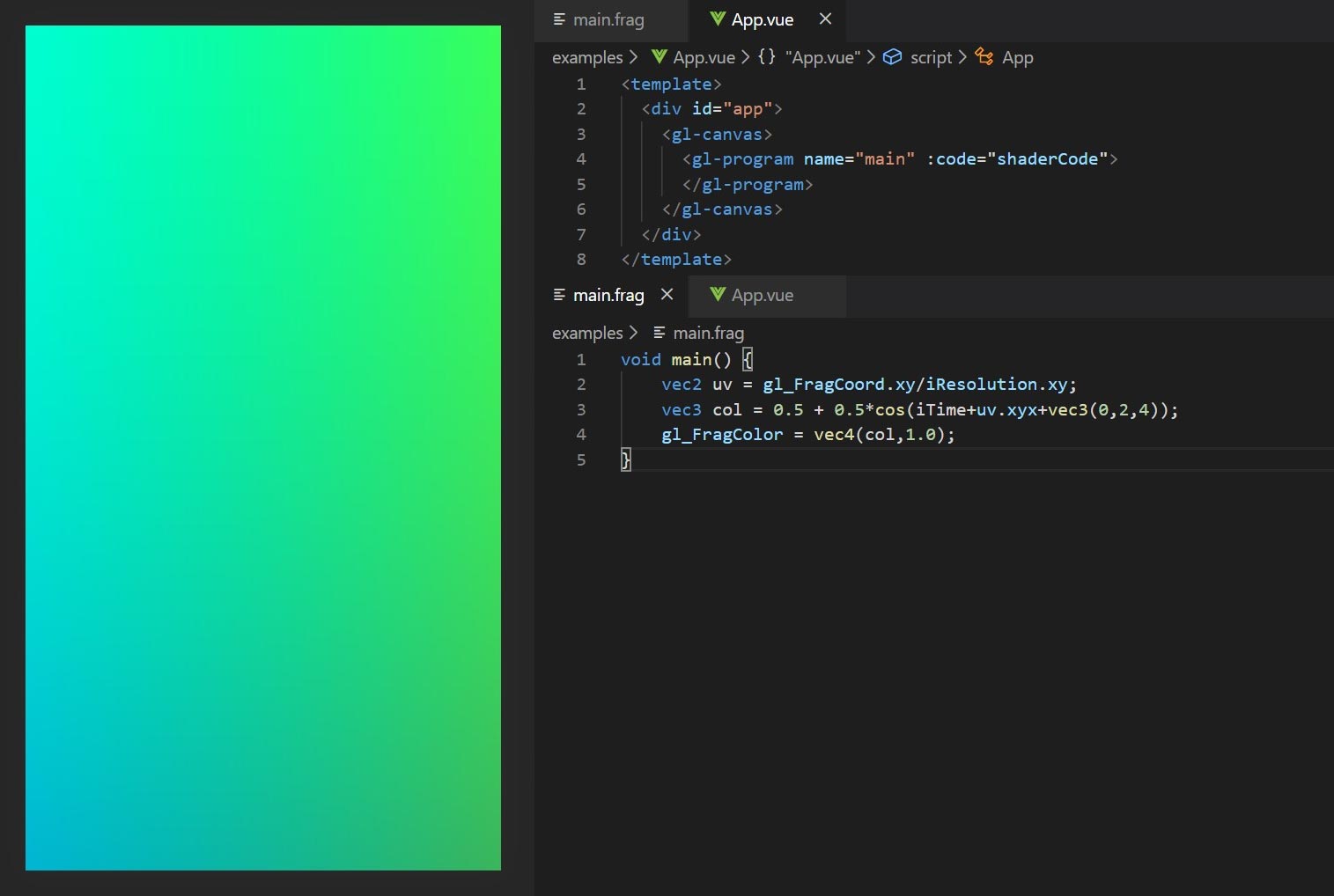Click the curly braces icon in breadcrumb
1334x896 pixels.
point(767,56)
